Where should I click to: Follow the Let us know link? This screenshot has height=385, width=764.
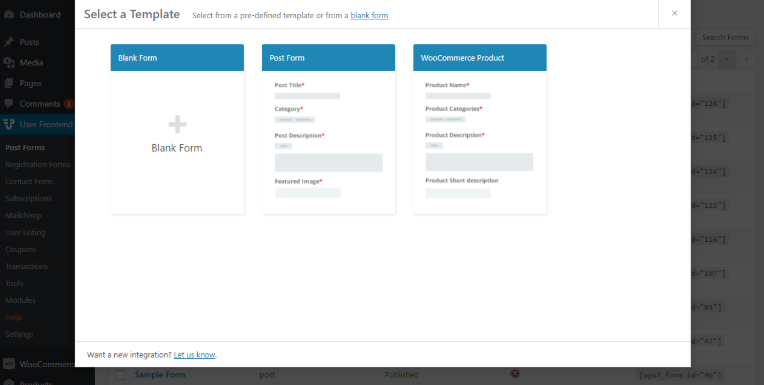coord(194,355)
